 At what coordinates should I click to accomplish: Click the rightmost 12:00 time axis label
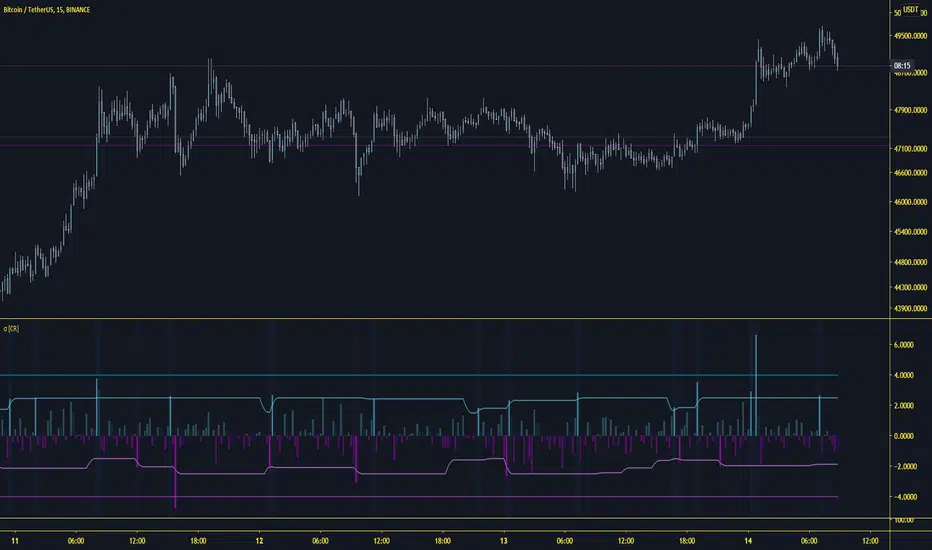click(x=870, y=541)
